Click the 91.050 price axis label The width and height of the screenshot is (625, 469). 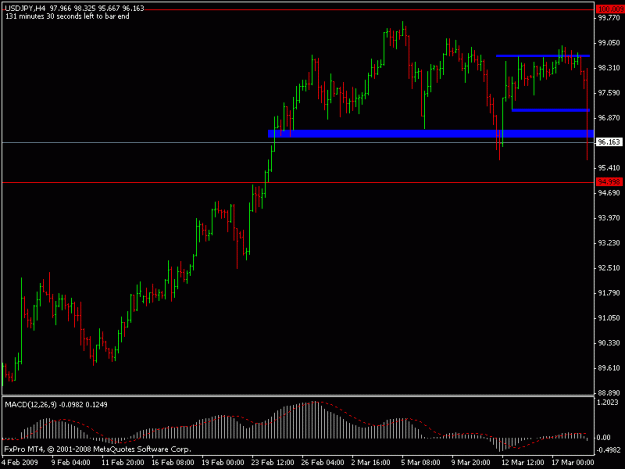point(609,318)
